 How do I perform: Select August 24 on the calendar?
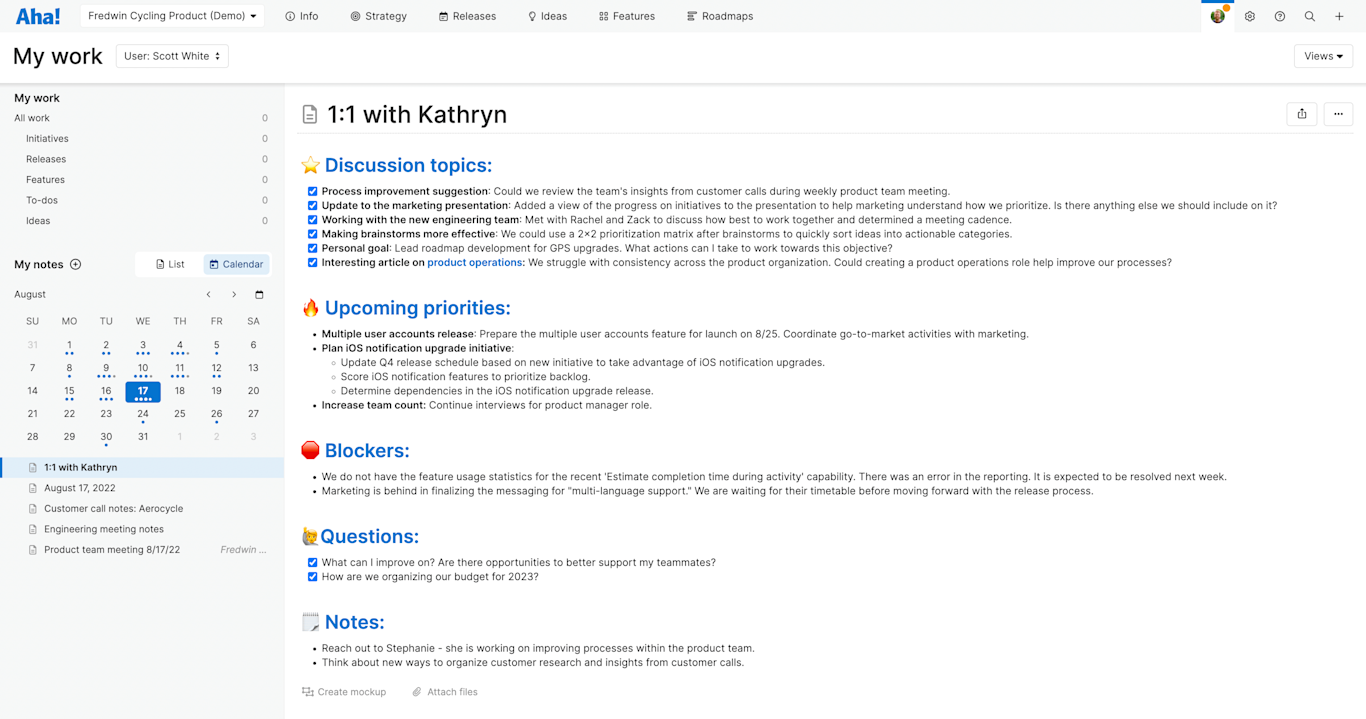[143, 414]
